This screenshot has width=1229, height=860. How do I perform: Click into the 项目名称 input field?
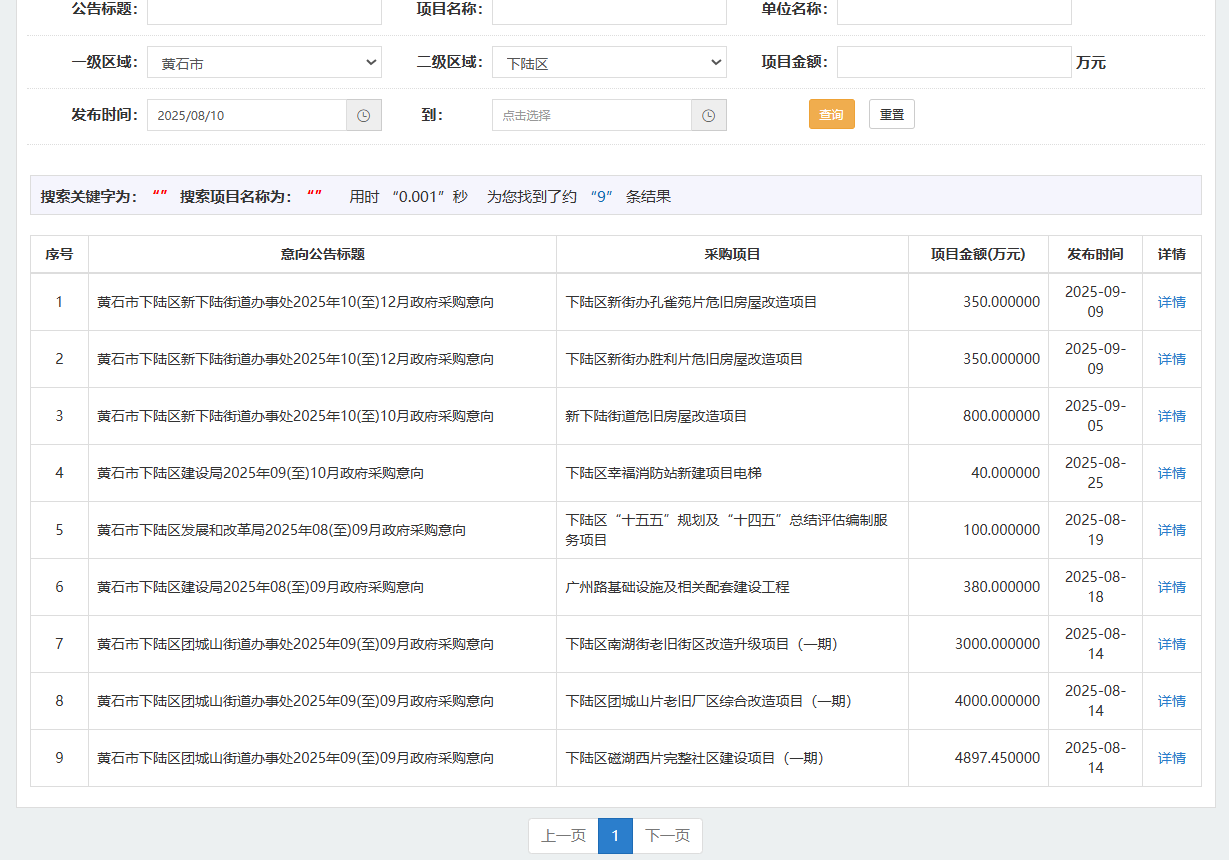pos(608,10)
